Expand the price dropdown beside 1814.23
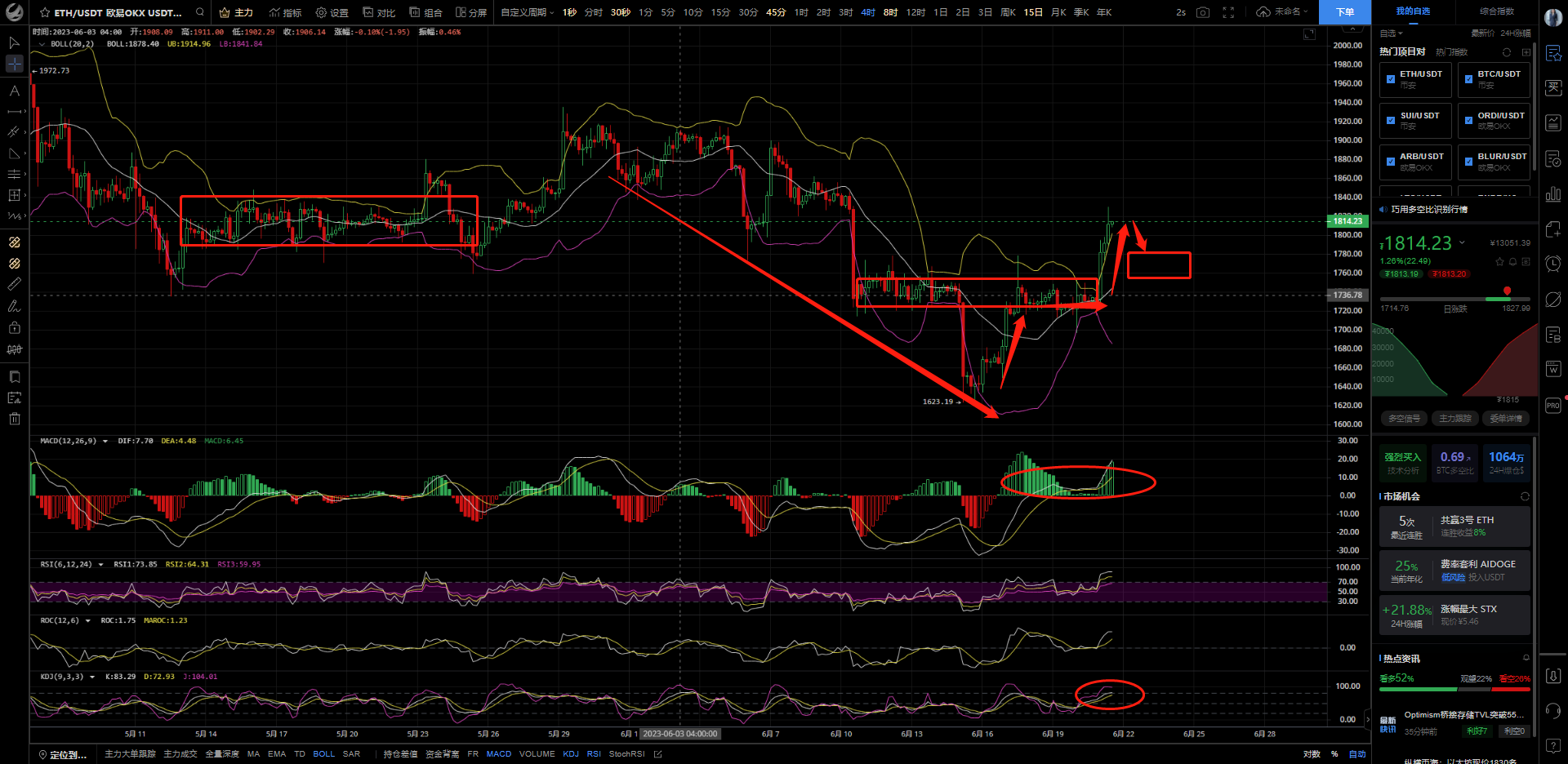Image resolution: width=1568 pixels, height=764 pixels. pyautogui.click(x=1462, y=242)
